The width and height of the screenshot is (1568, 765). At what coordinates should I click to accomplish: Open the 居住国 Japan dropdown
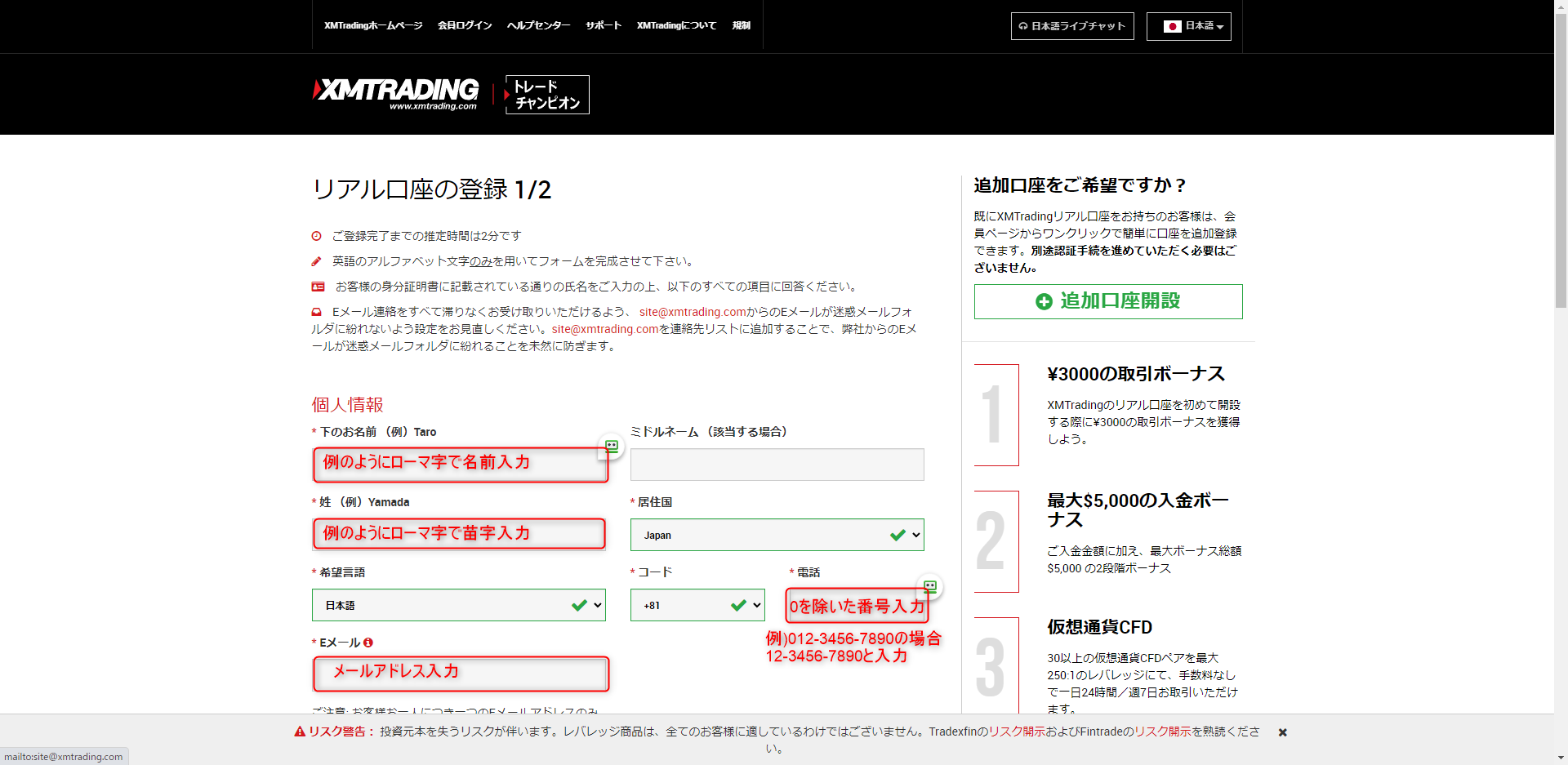coord(777,535)
